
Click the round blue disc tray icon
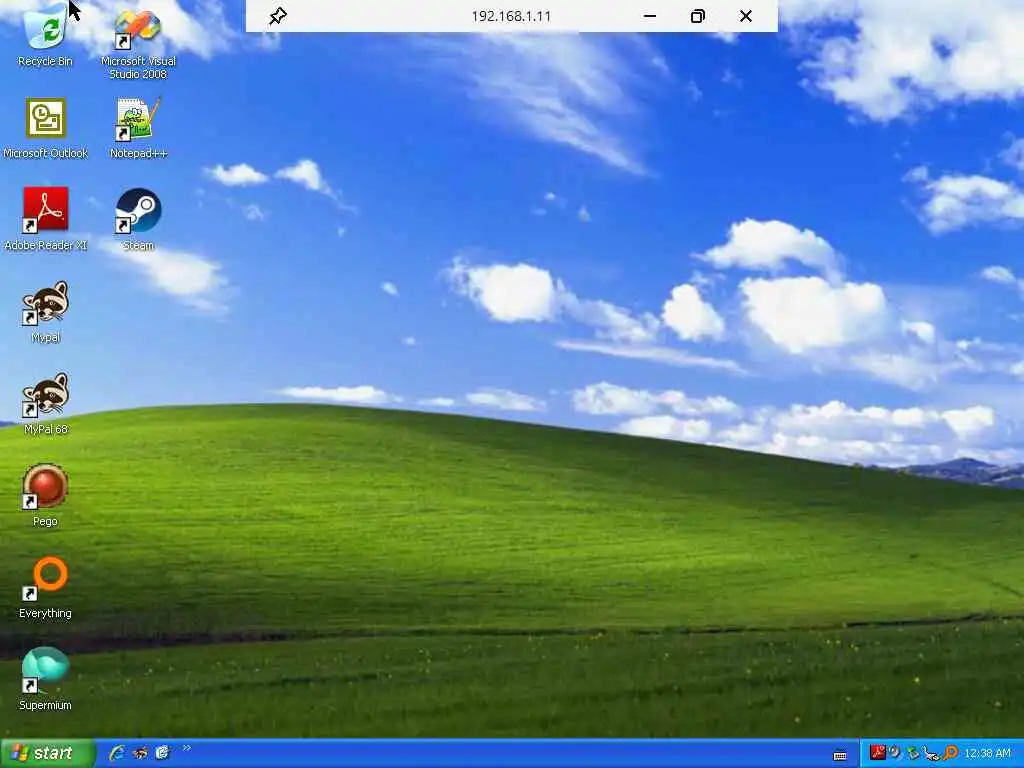pos(894,753)
